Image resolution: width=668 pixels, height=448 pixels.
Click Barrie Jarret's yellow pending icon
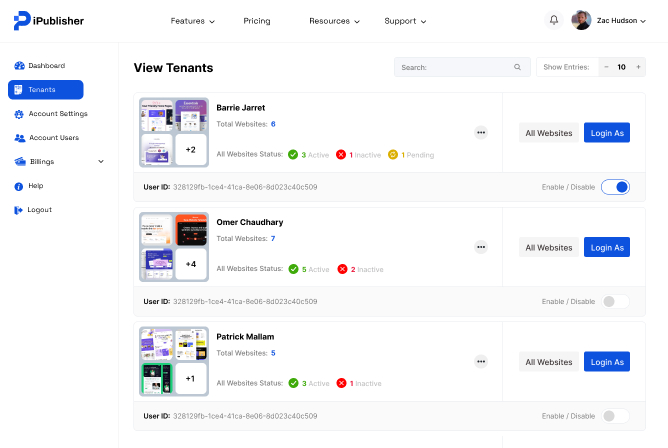(x=393, y=155)
